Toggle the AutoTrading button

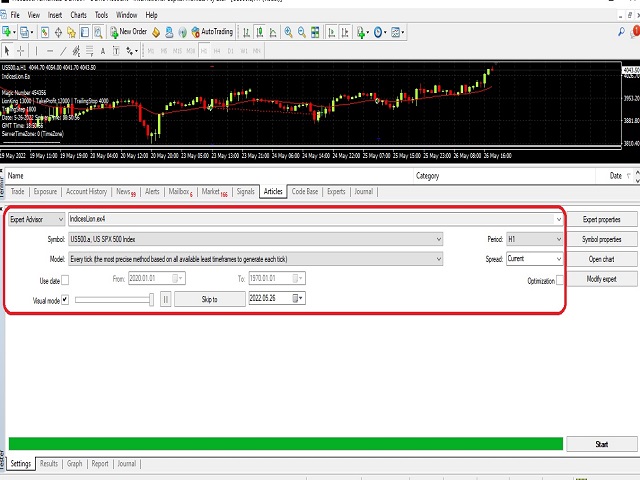212,32
